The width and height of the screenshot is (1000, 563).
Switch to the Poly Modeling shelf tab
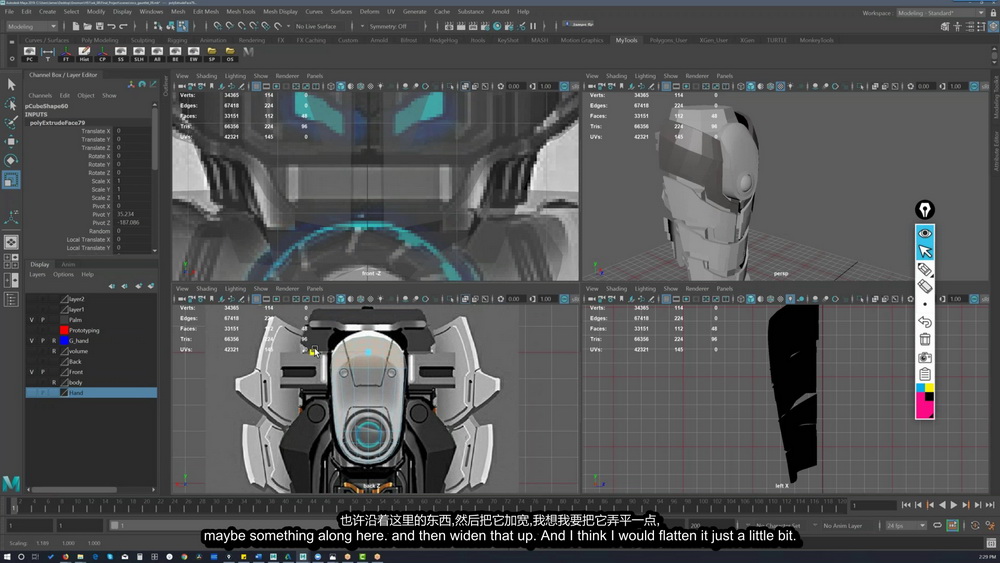tap(99, 40)
